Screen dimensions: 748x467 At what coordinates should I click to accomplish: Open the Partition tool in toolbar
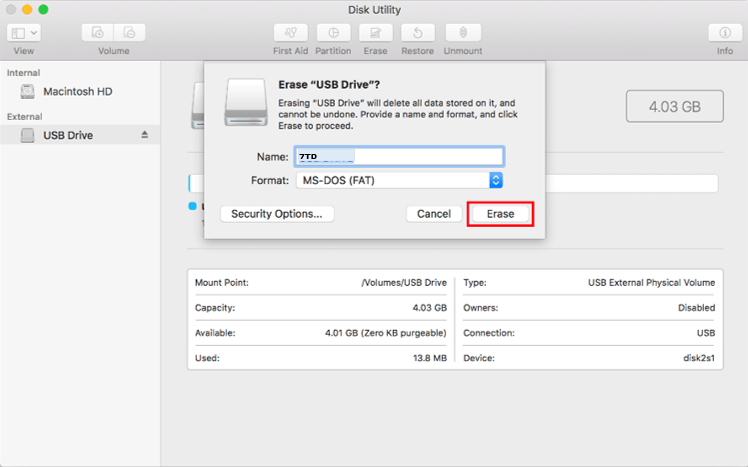[x=333, y=33]
